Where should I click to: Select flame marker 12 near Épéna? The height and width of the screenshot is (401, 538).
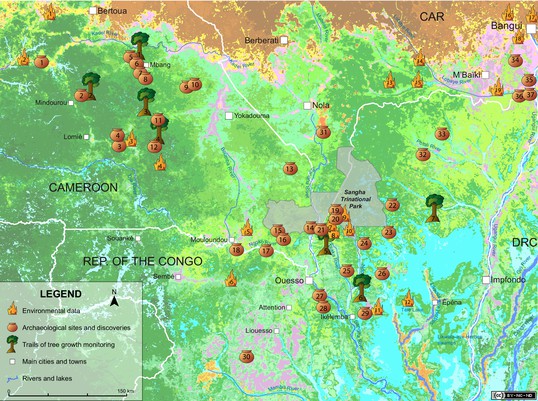pos(408,298)
